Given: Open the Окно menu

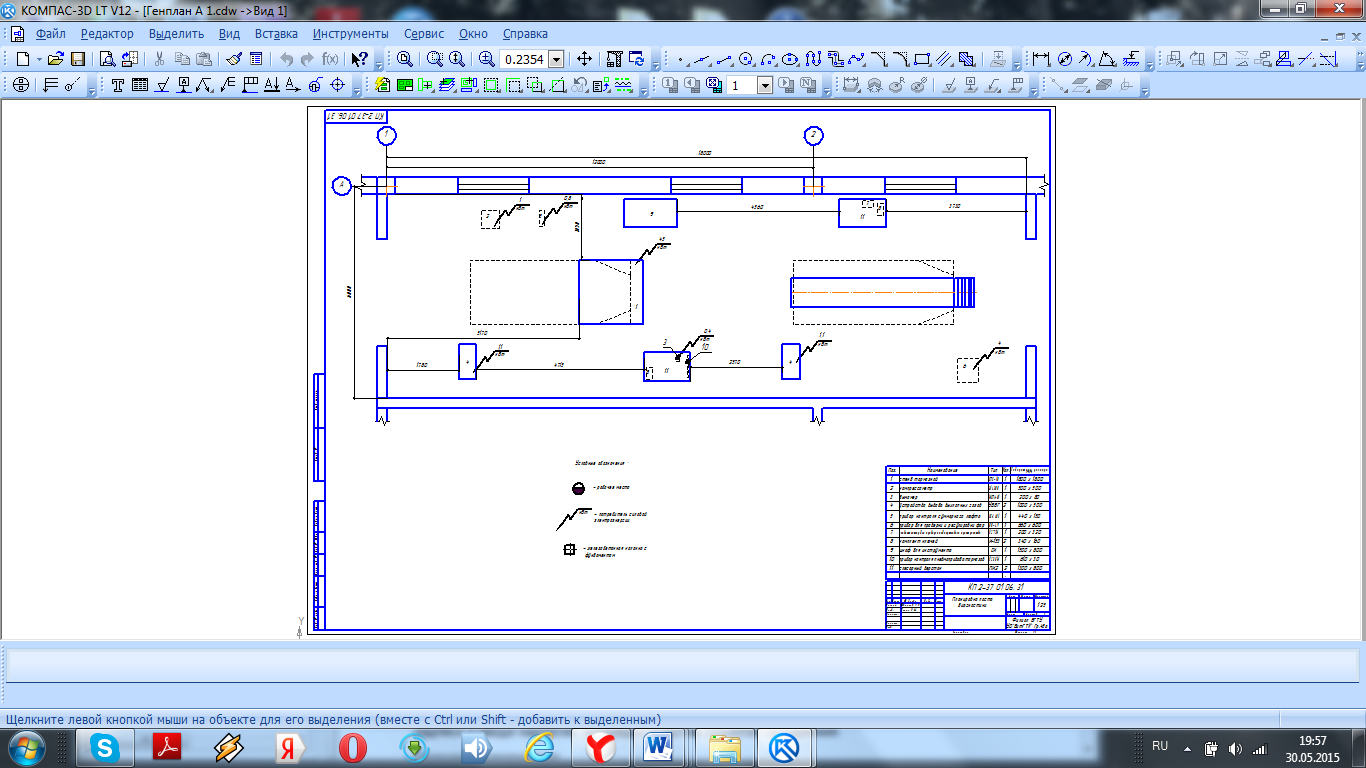Looking at the screenshot, I should click(x=473, y=33).
